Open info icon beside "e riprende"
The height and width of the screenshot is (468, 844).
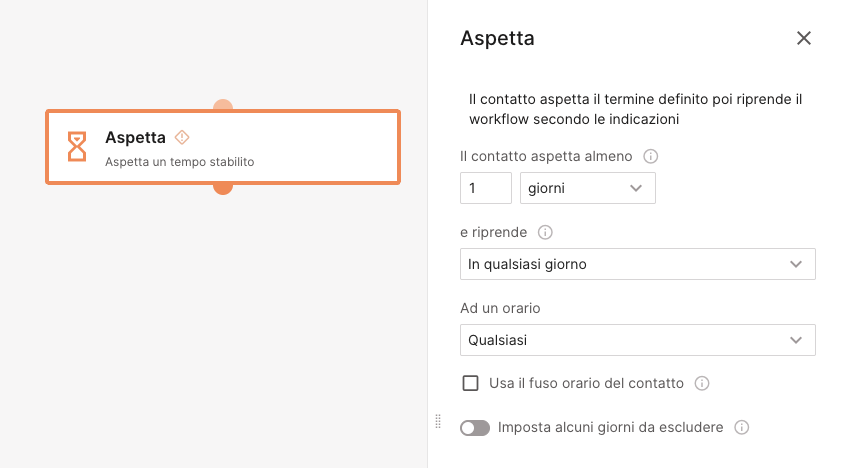[545, 232]
